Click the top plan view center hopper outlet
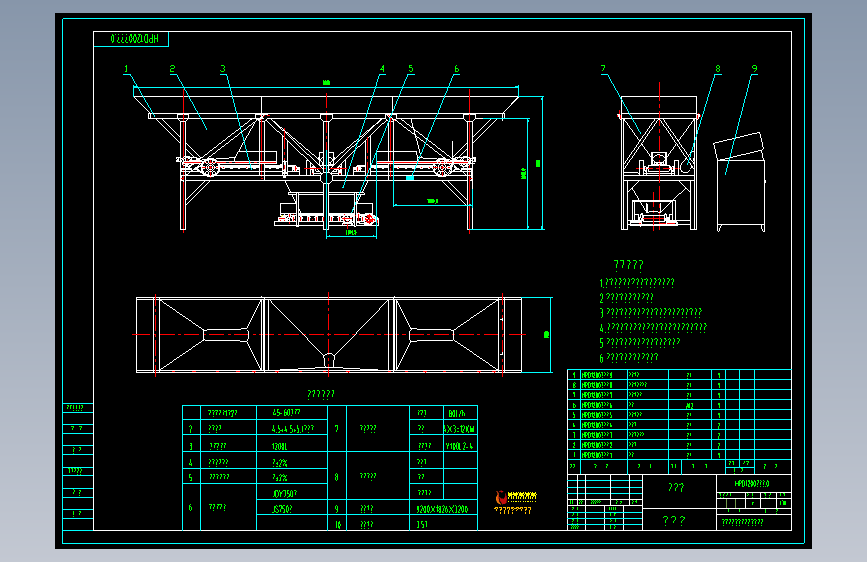Image resolution: width=867 pixels, height=562 pixels. click(x=329, y=360)
